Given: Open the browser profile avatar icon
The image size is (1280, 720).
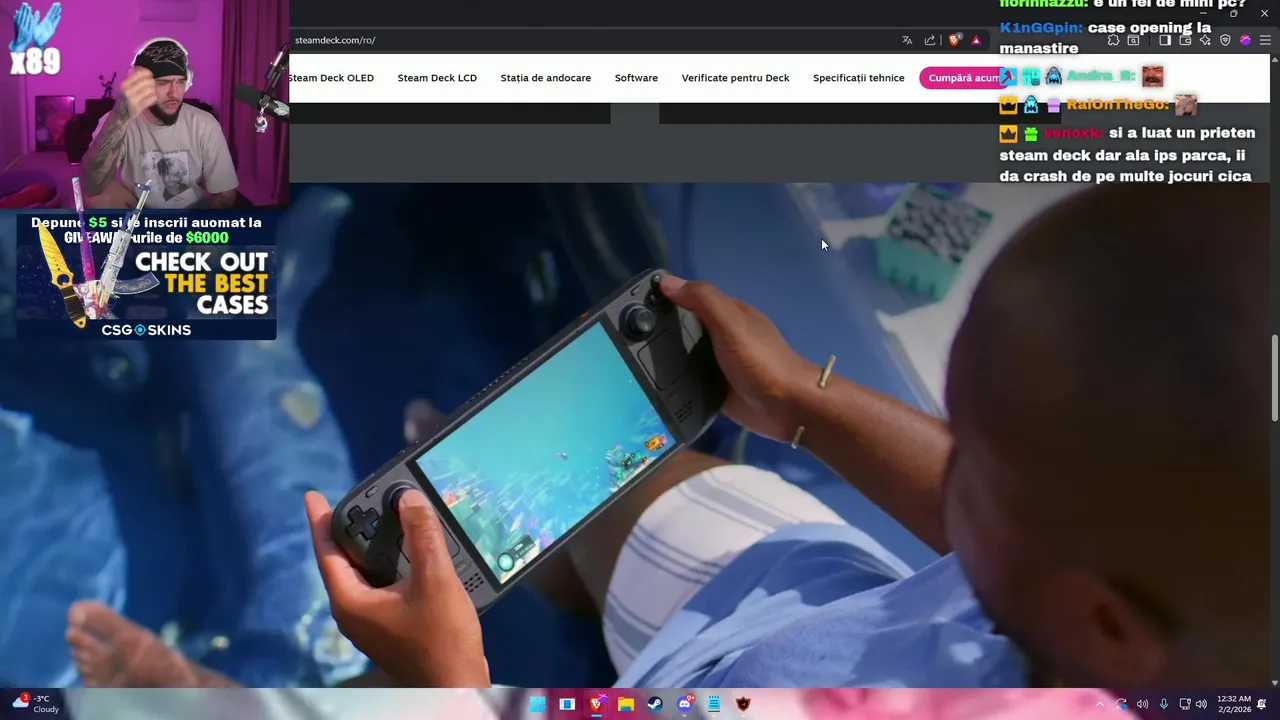Looking at the screenshot, I should tap(1245, 40).
